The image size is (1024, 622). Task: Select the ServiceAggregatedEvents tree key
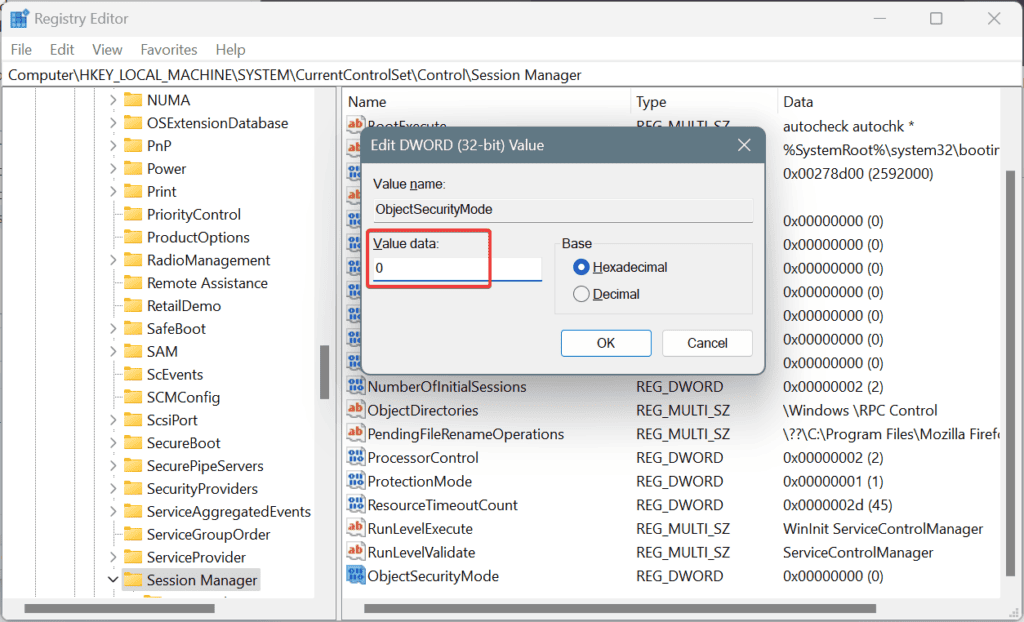click(229, 512)
